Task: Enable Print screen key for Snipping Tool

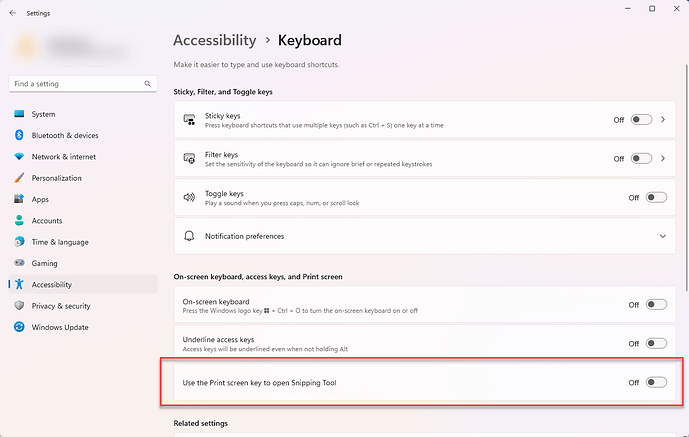Action: 655,382
